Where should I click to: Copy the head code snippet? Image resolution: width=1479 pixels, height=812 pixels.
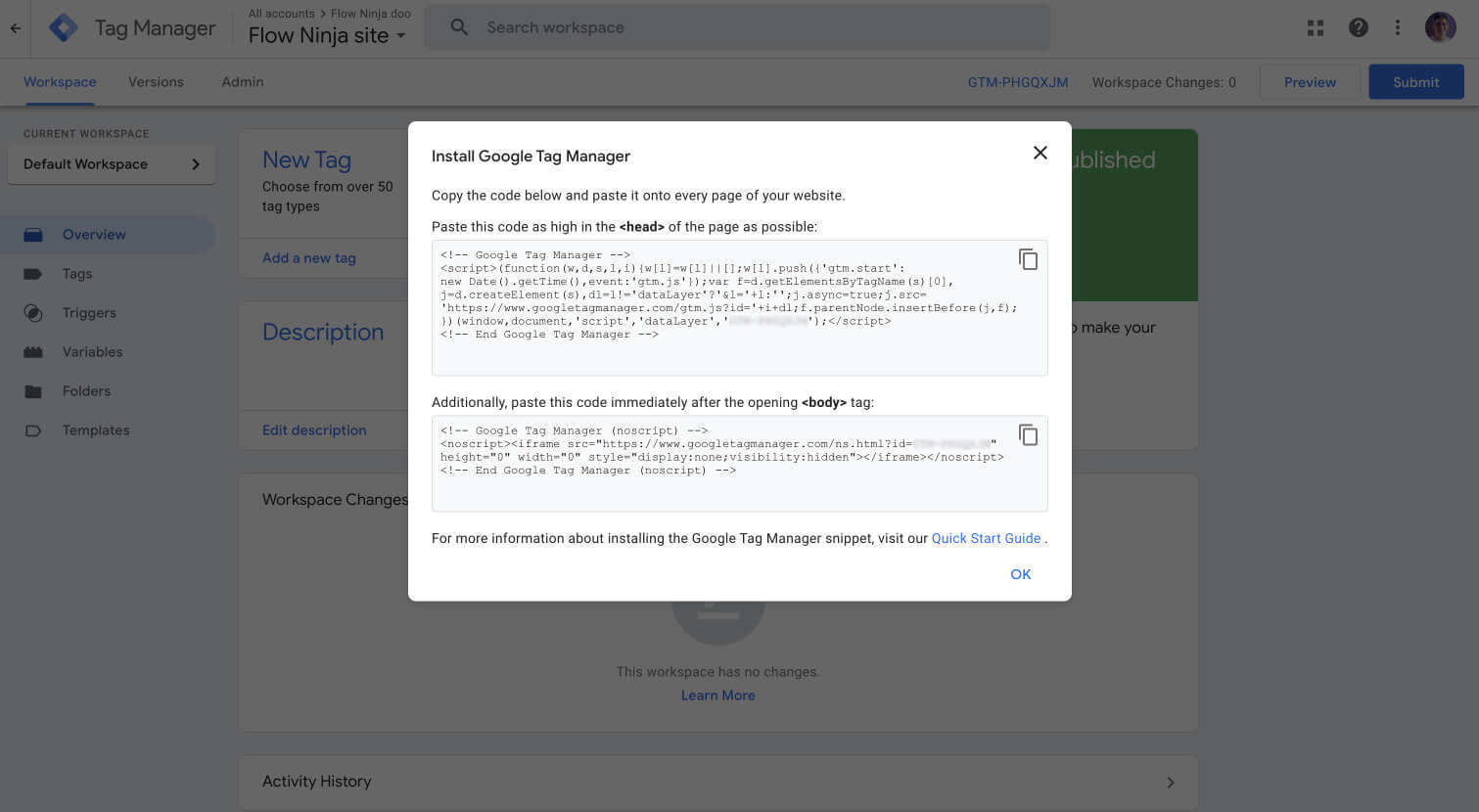click(1028, 259)
